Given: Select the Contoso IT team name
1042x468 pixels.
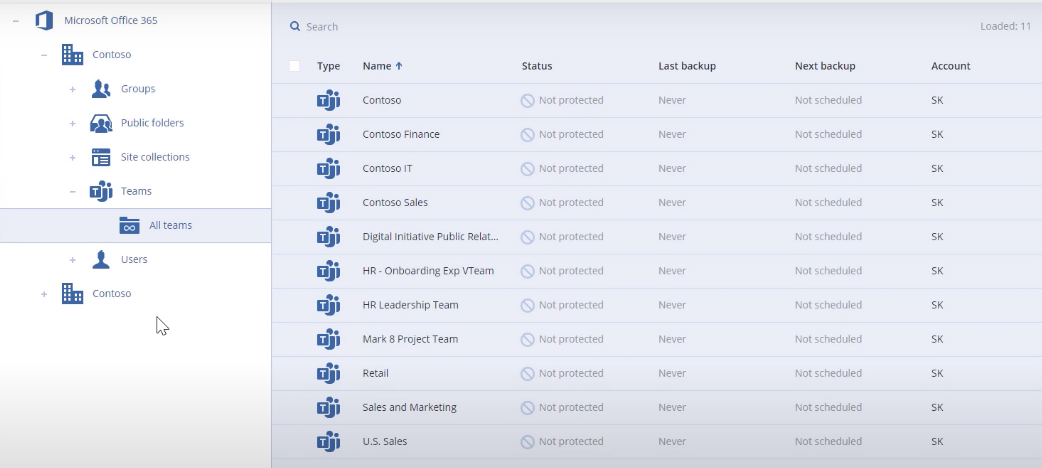Looking at the screenshot, I should pyautogui.click(x=387, y=168).
